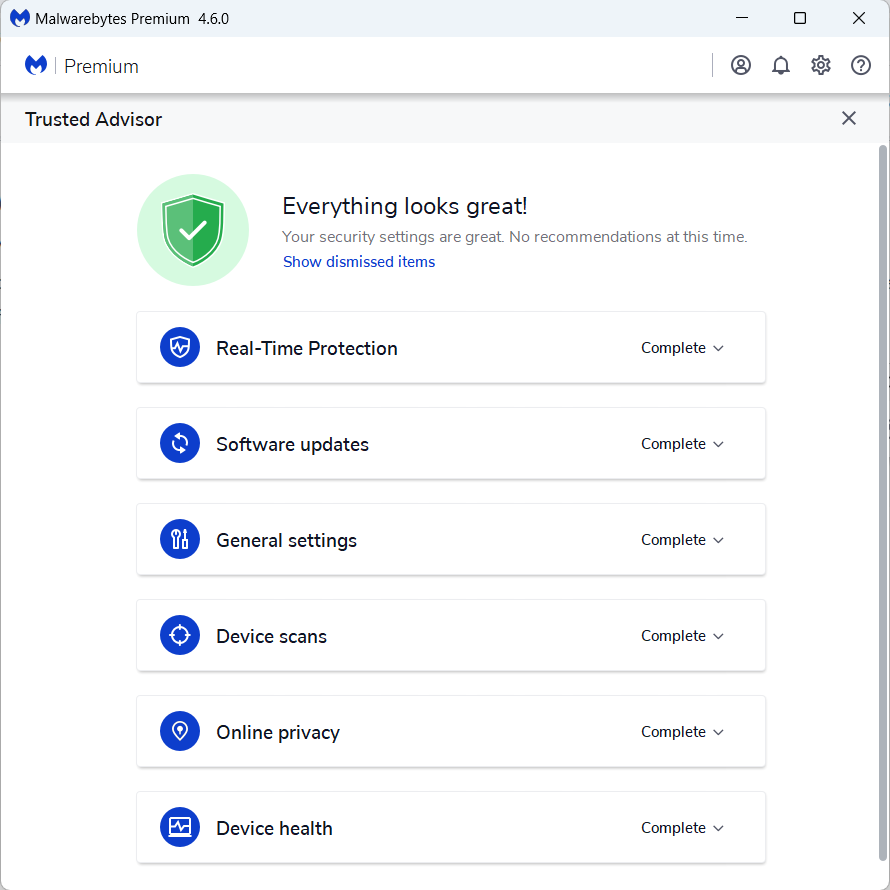
Task: Click the Device scans crosshair icon
Action: [180, 635]
